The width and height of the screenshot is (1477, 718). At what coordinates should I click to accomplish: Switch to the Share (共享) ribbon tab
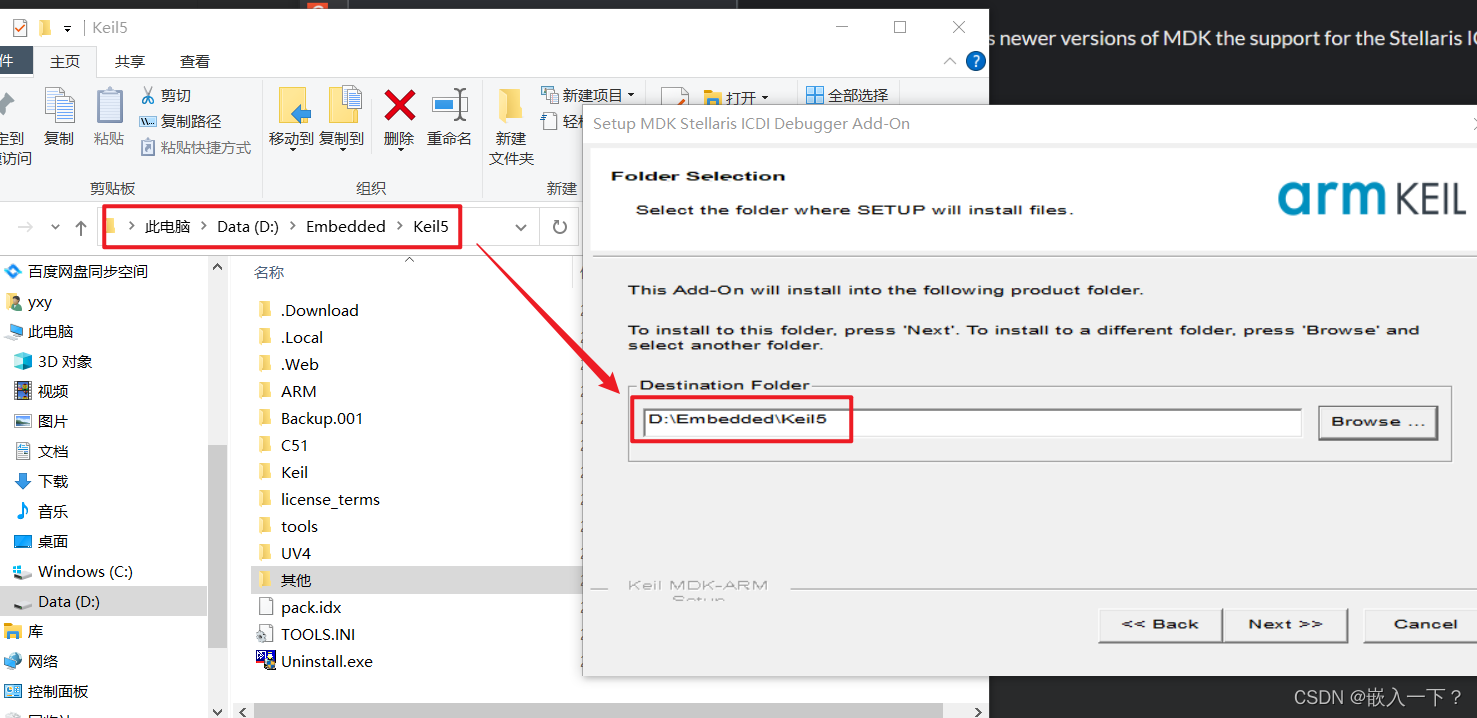[x=130, y=61]
